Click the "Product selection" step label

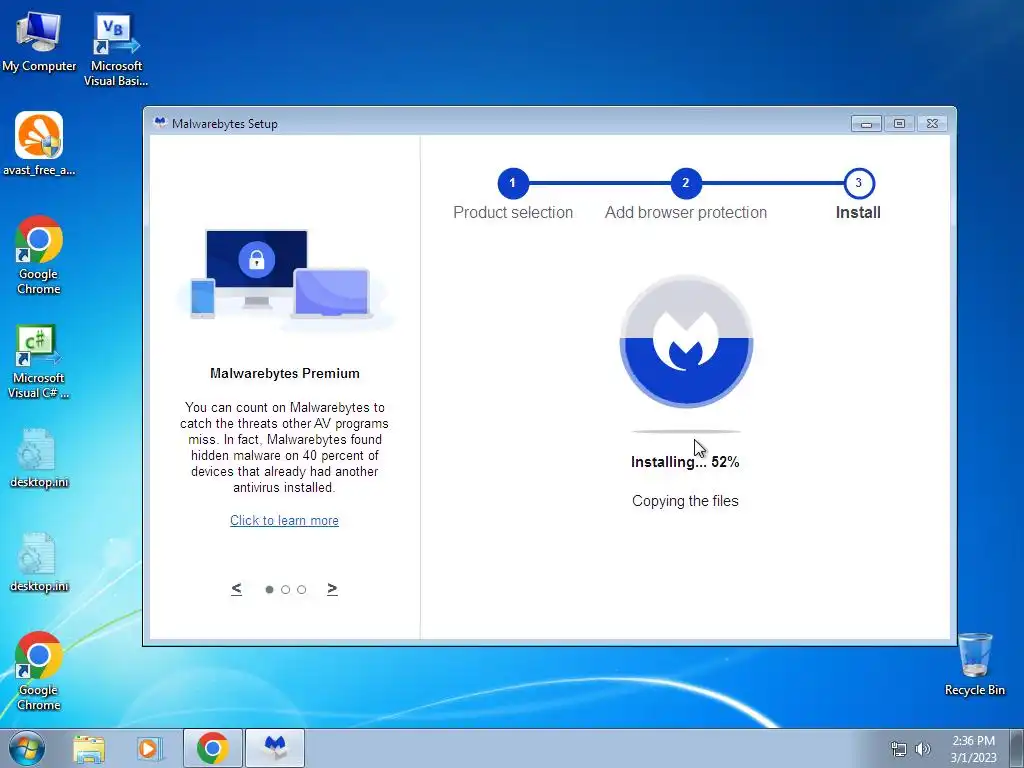pos(513,213)
